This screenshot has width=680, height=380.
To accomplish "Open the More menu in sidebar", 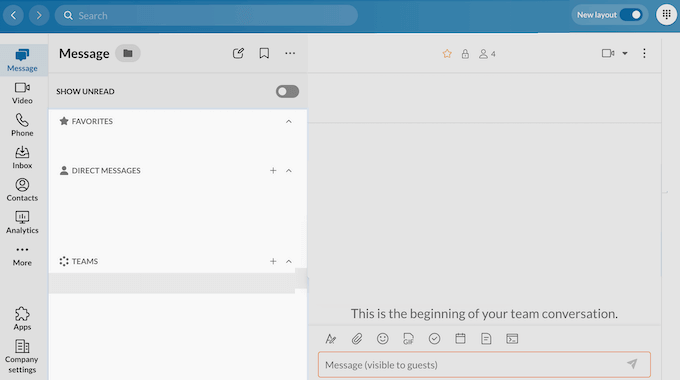I will point(22,256).
